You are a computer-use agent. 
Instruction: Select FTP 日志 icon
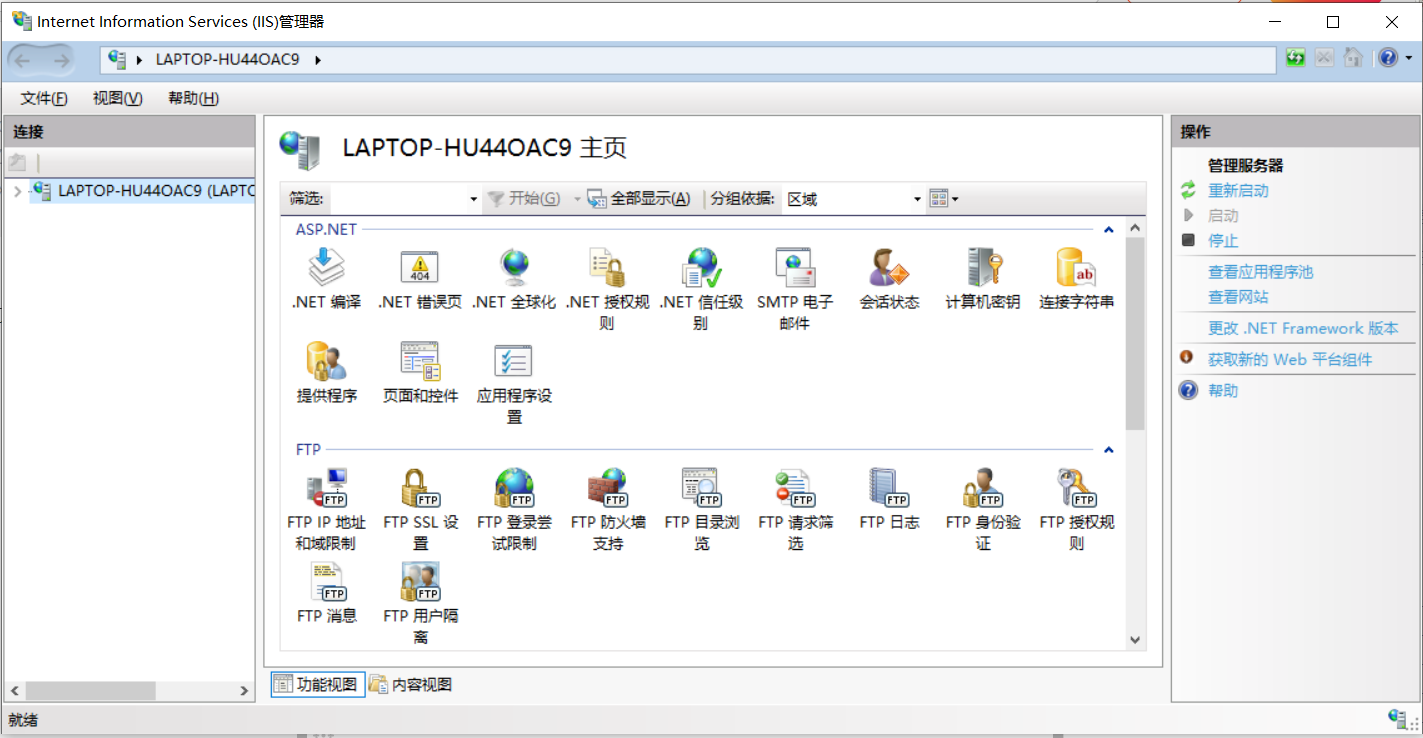point(889,498)
